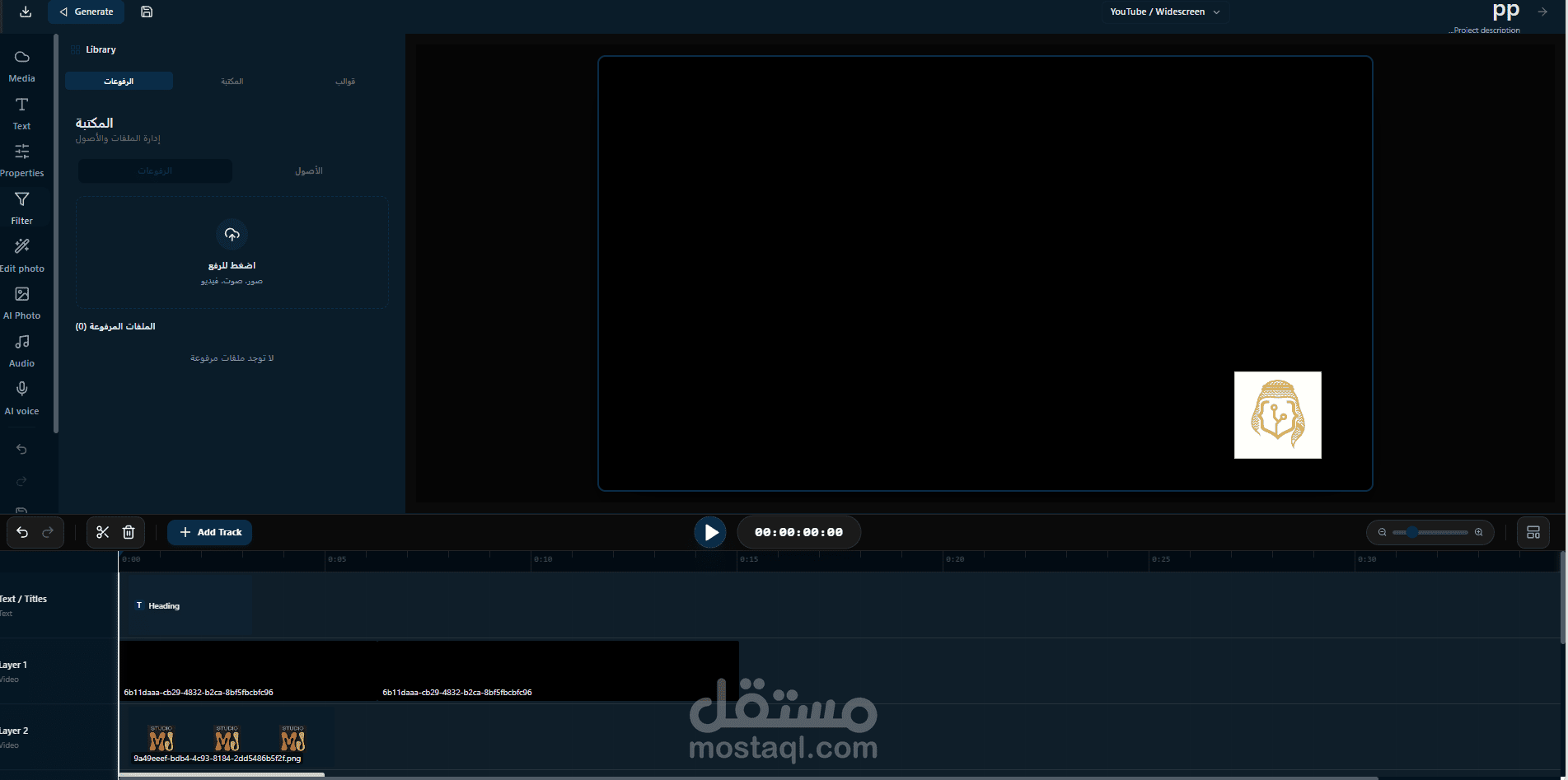Click the project name 'pp'

pos(1505,11)
